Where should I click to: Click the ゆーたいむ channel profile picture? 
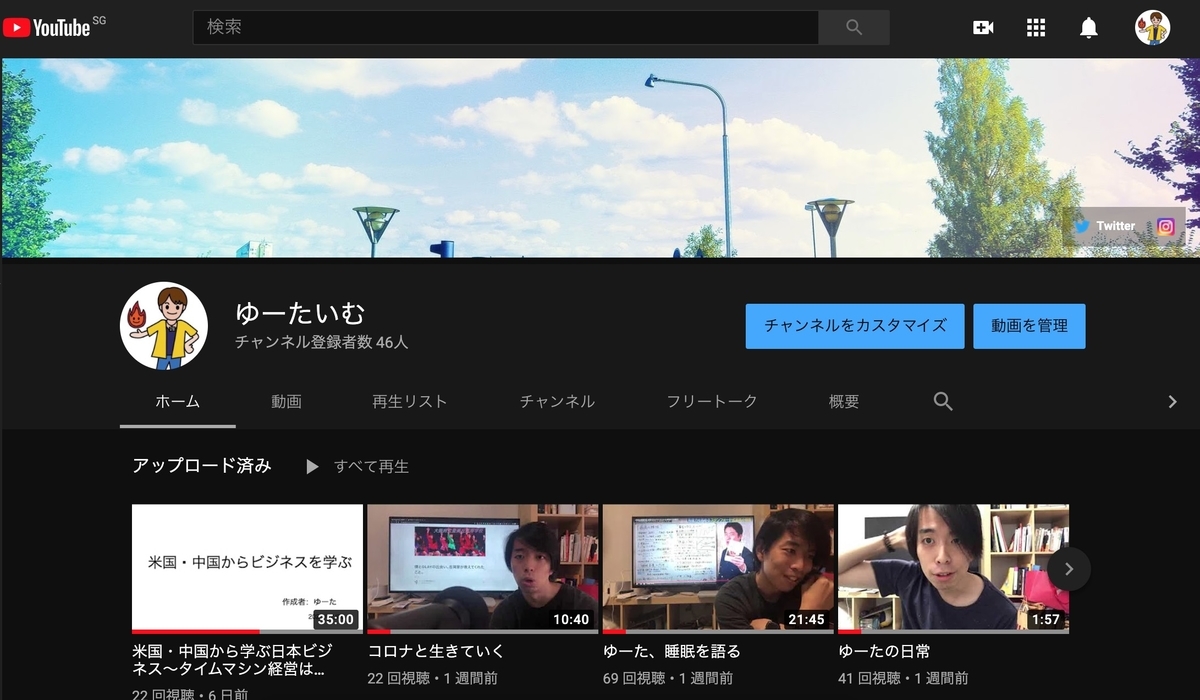pyautogui.click(x=164, y=326)
